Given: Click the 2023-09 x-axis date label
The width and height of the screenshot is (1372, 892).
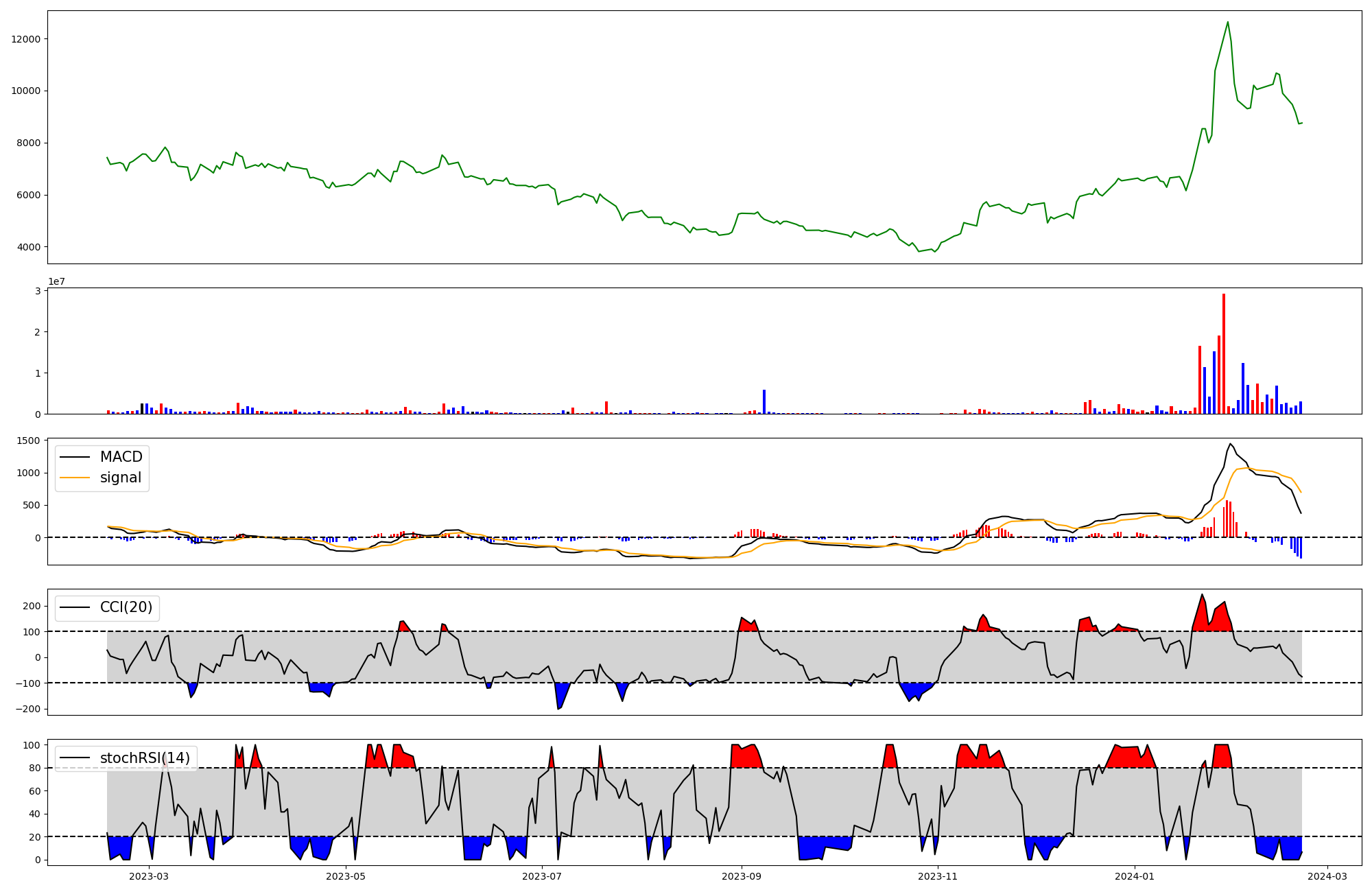Looking at the screenshot, I should pyautogui.click(x=742, y=876).
